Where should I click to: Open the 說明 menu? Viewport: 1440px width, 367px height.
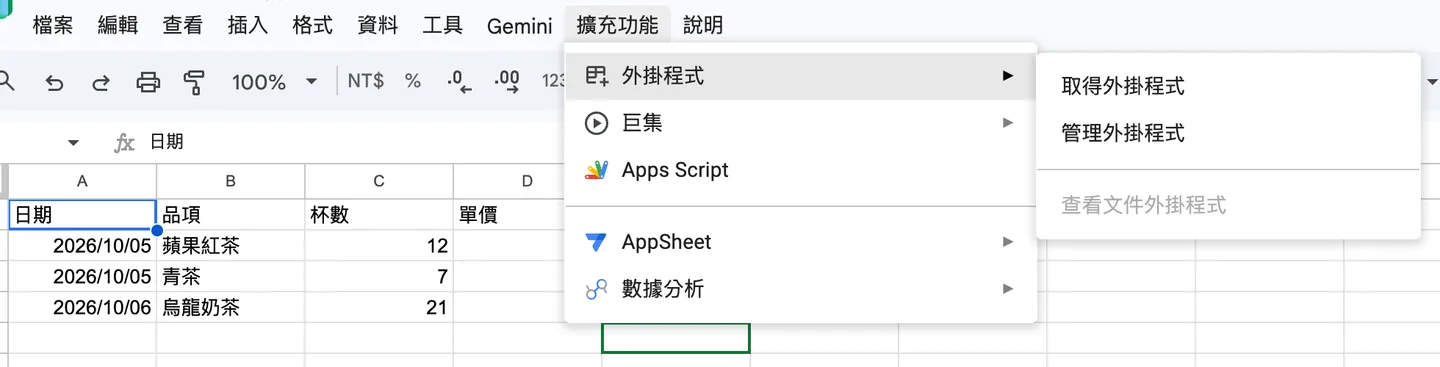tap(703, 25)
